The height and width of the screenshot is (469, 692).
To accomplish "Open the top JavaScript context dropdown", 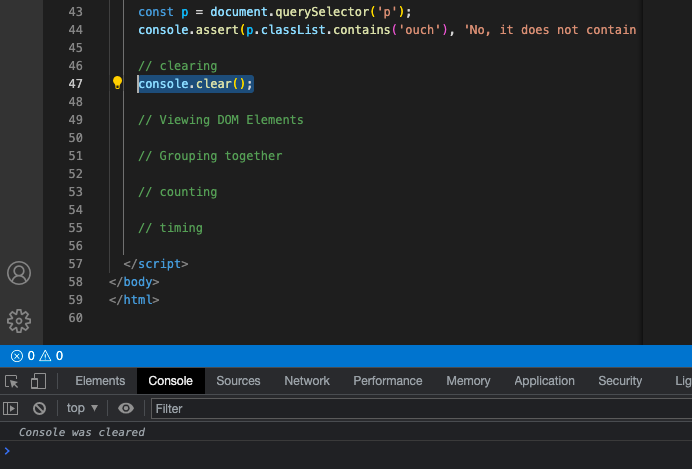I will pos(82,408).
